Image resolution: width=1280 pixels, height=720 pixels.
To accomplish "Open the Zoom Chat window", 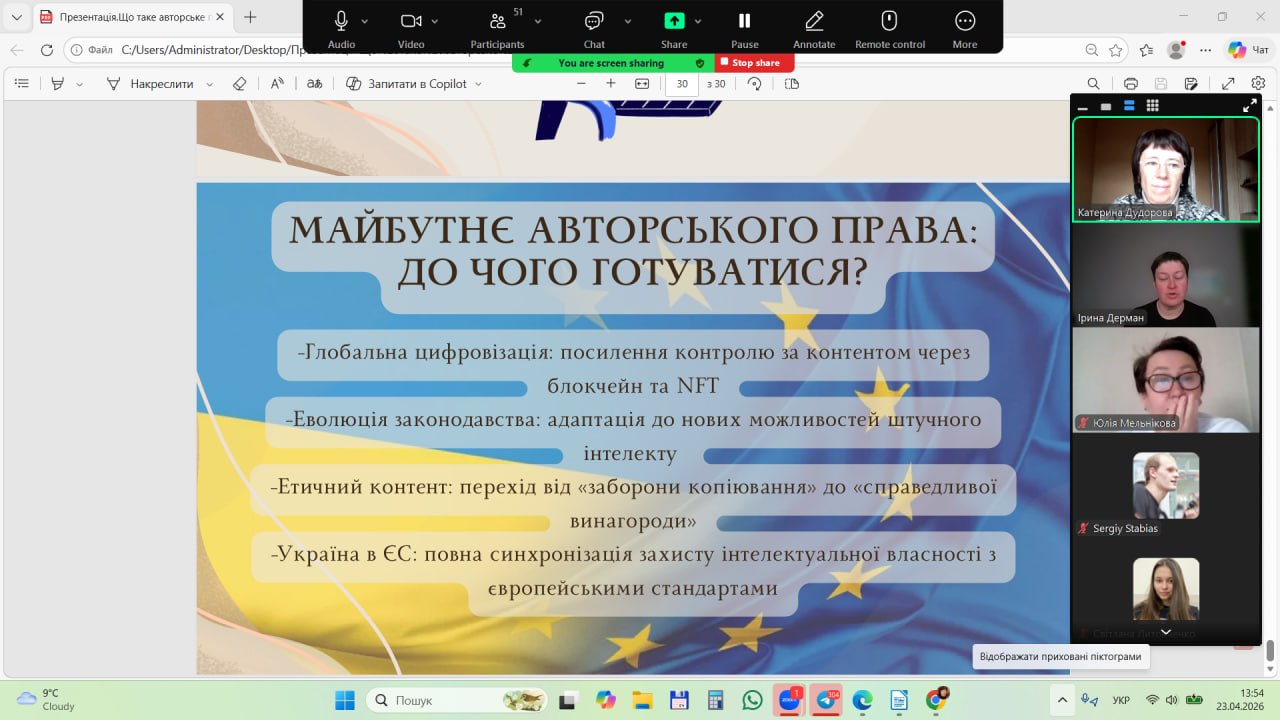I will pos(594,22).
